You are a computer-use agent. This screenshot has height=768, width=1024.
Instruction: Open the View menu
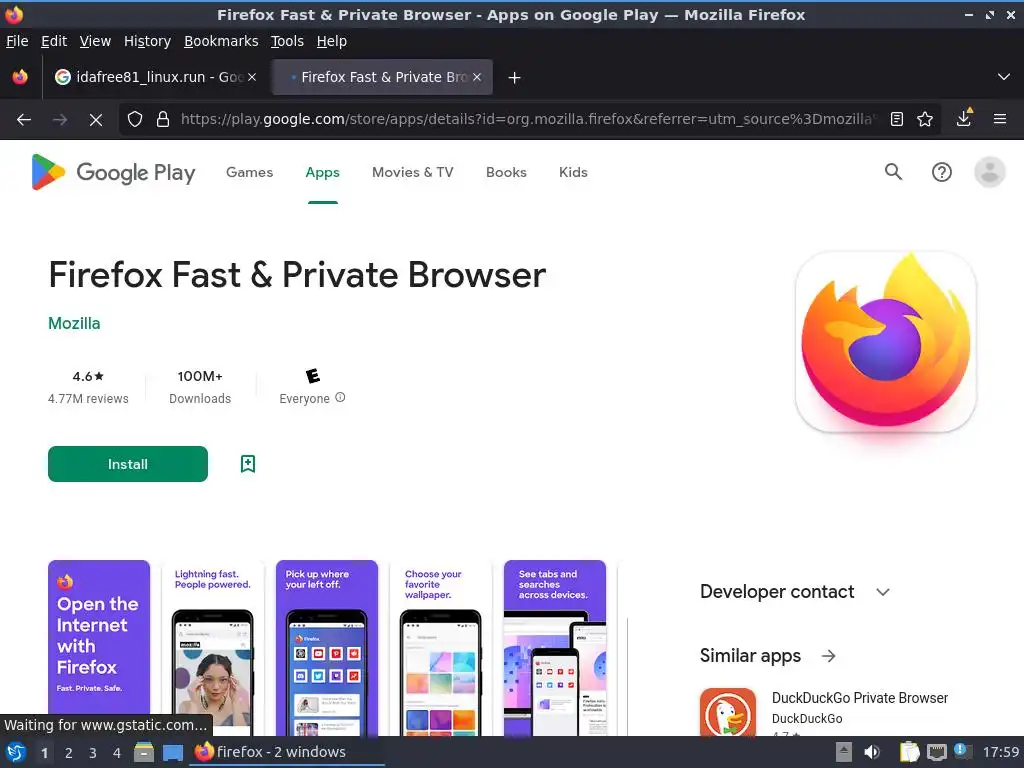click(x=95, y=41)
